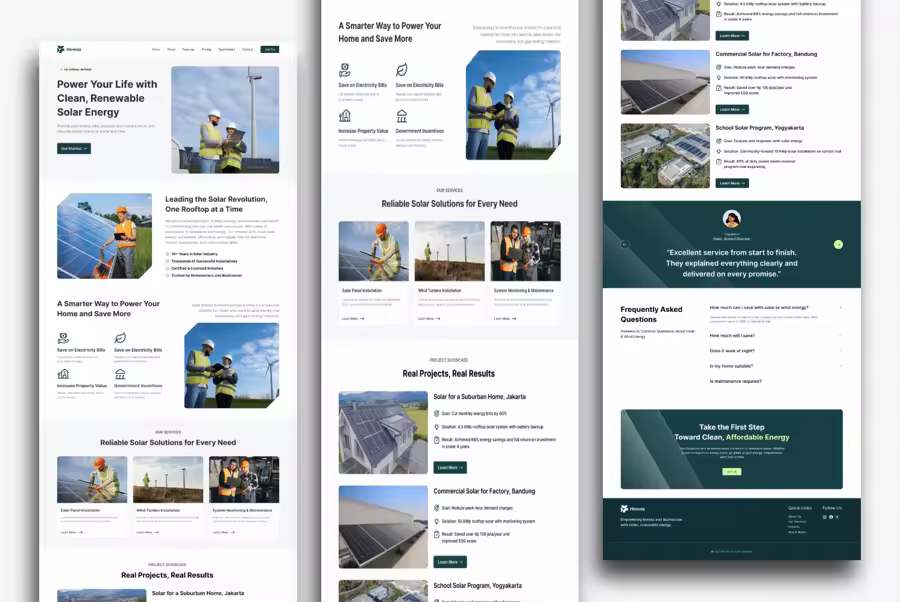Open the School Solar Program aerial photo in the right page
Screen dimensions: 900x602
pos(665,156)
